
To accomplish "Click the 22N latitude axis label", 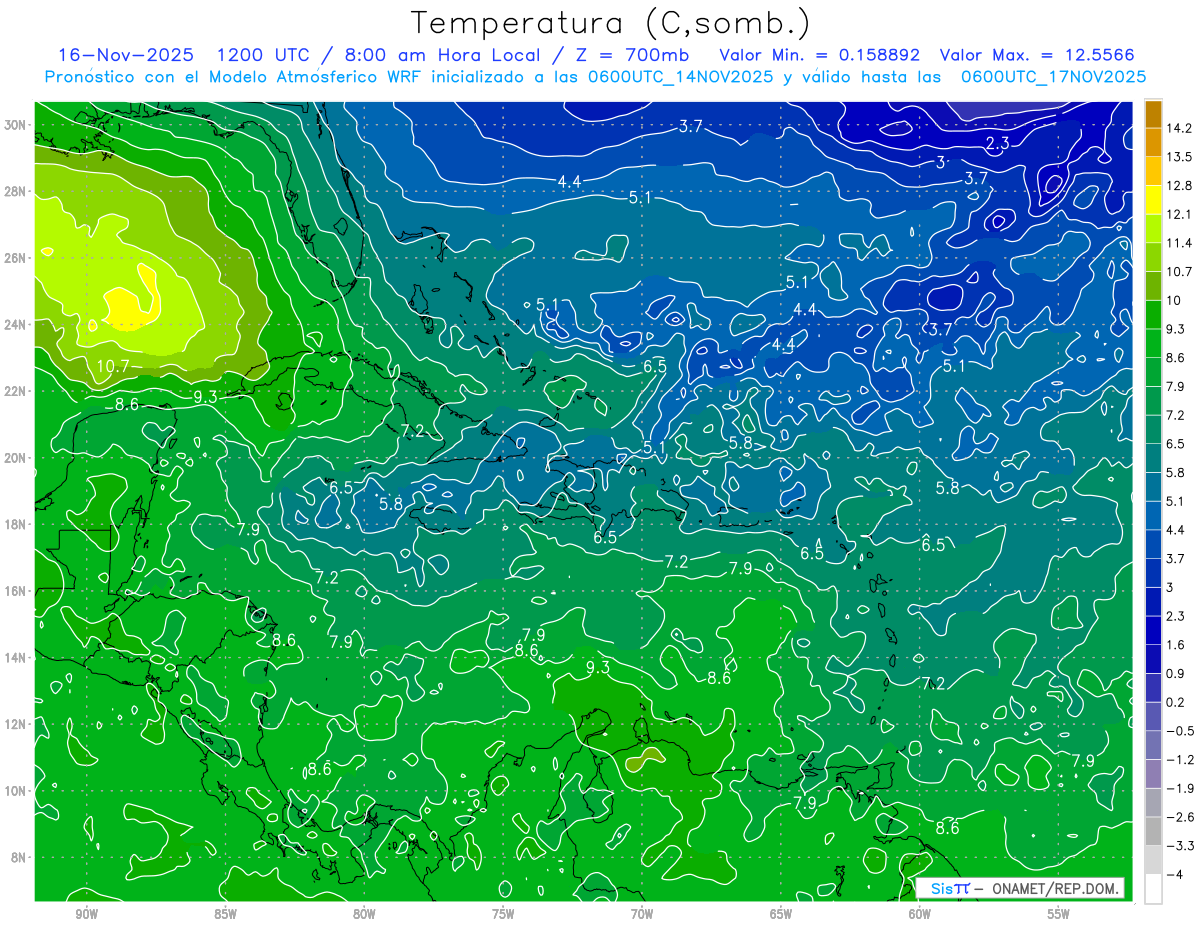I will click(x=15, y=391).
